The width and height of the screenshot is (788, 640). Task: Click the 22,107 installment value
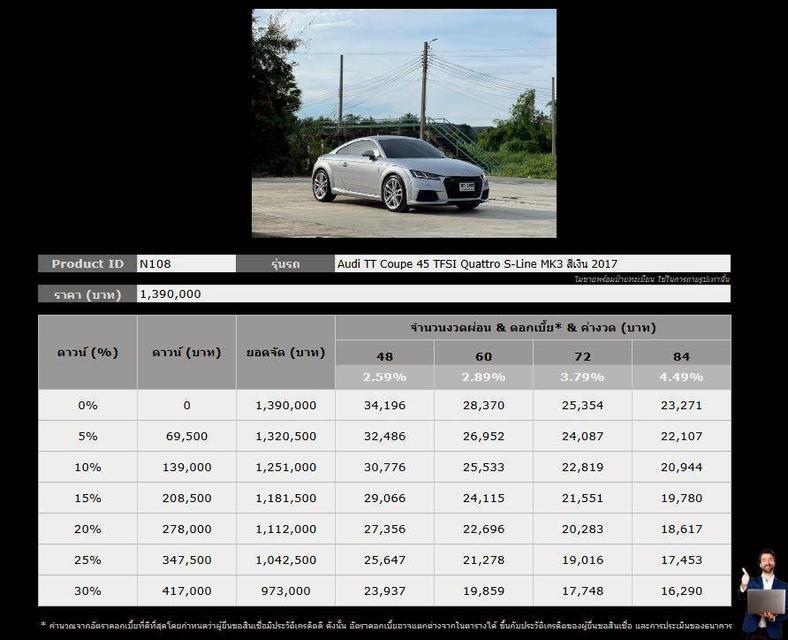681,436
